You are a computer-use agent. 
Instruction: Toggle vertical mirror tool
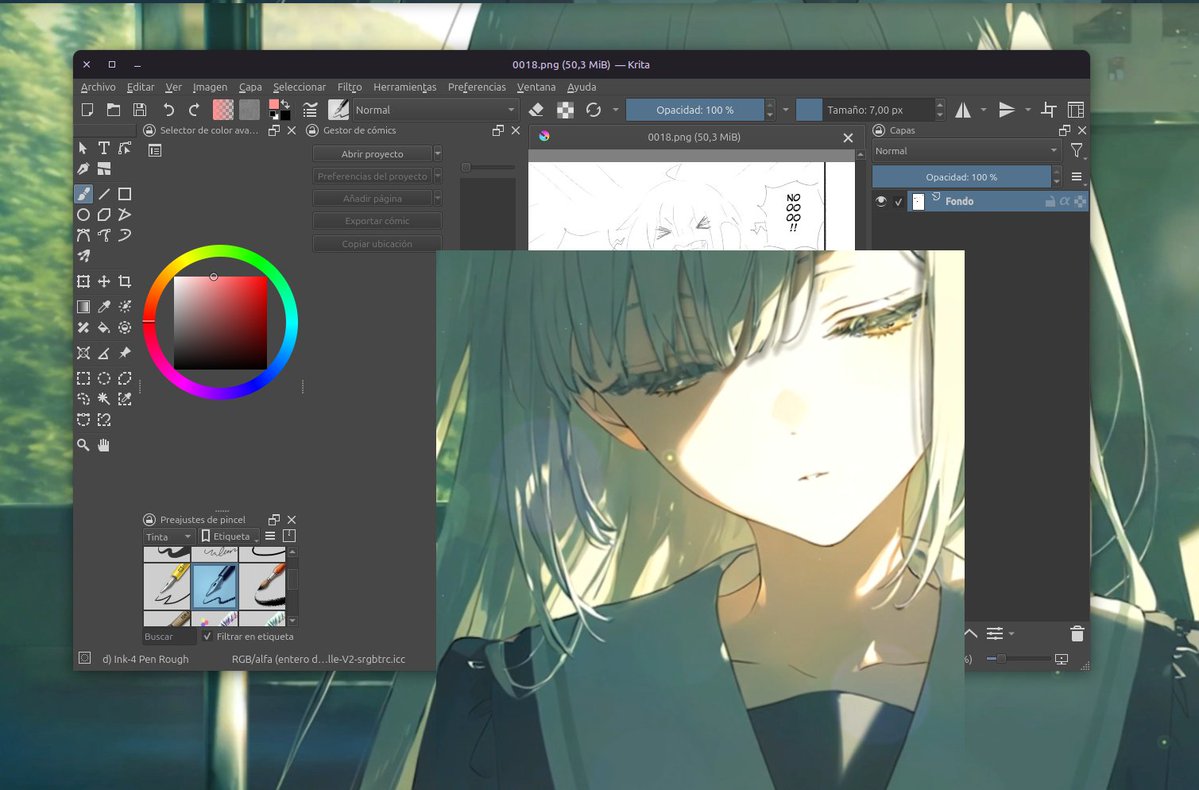click(x=1007, y=110)
